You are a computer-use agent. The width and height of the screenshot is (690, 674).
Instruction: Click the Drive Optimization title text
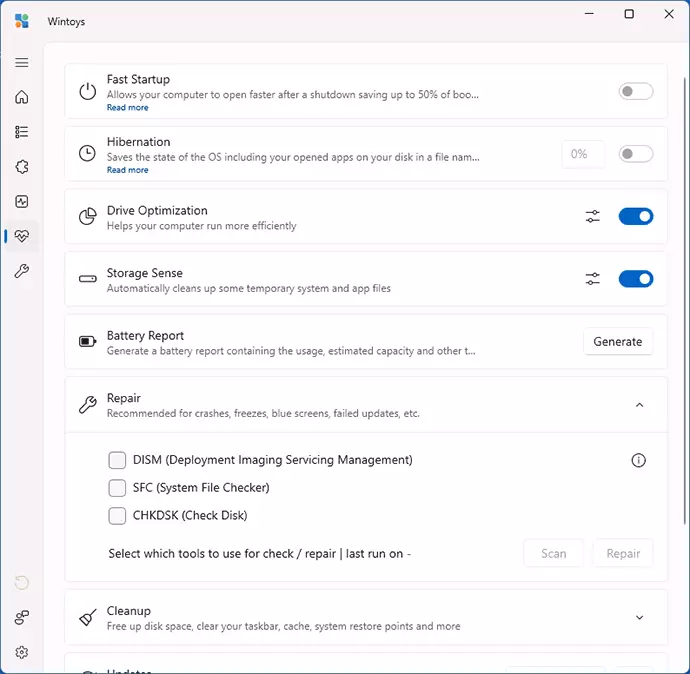(157, 210)
